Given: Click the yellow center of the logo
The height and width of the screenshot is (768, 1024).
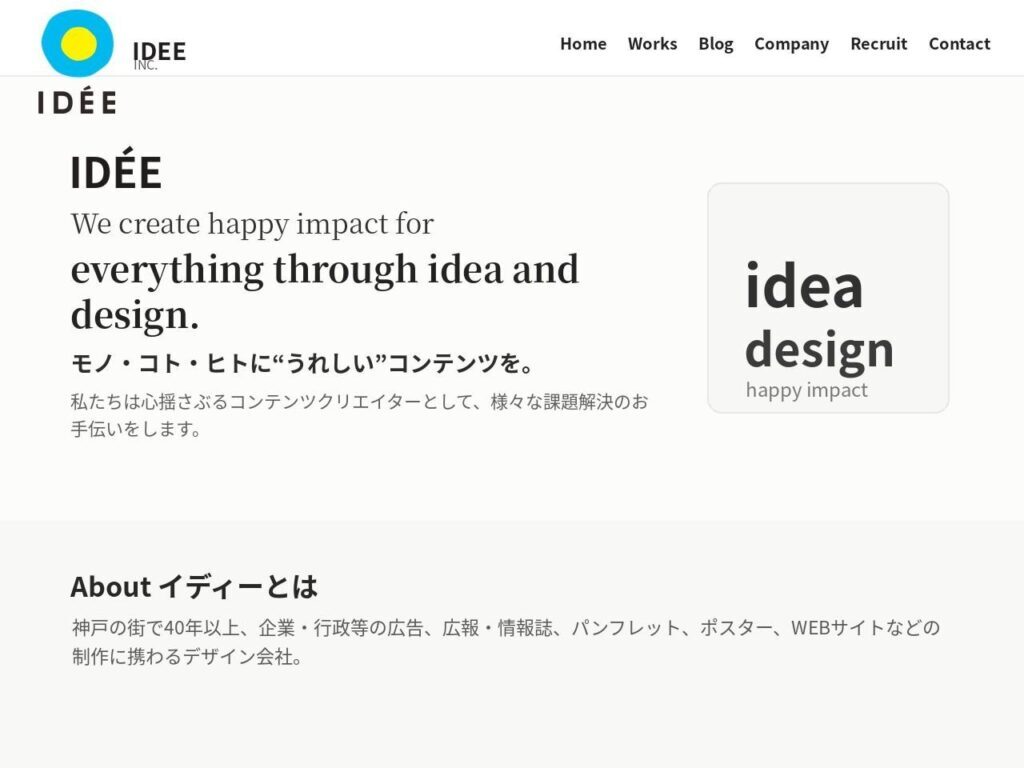Looking at the screenshot, I should (x=78, y=44).
